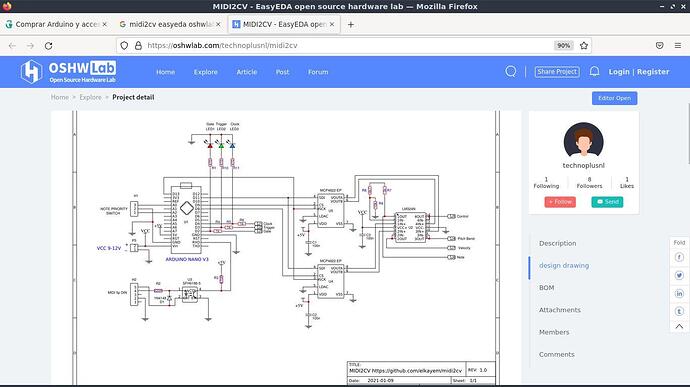This screenshot has width=690, height=387.
Task: Open the Forum nav item
Action: (x=318, y=72)
